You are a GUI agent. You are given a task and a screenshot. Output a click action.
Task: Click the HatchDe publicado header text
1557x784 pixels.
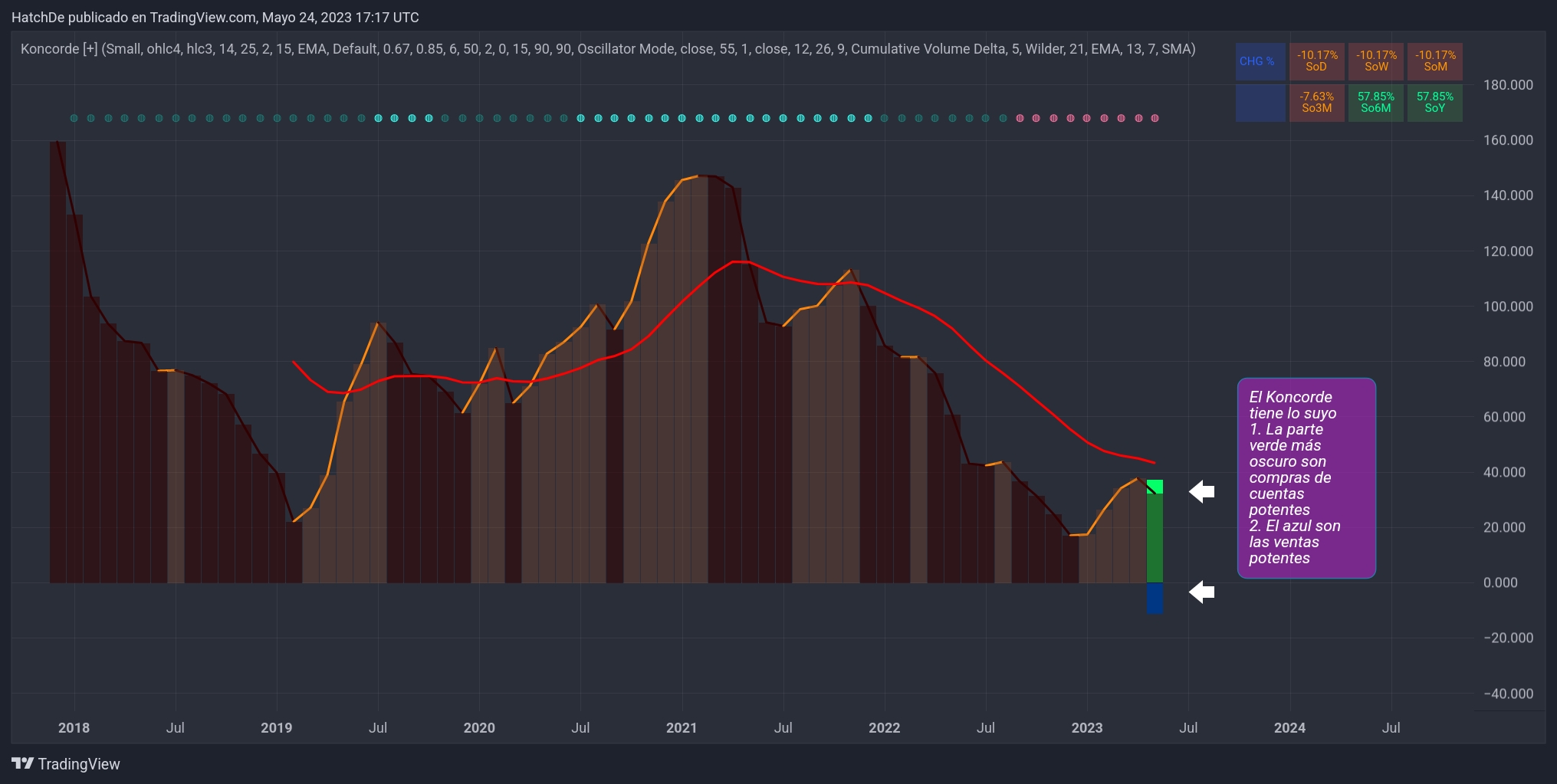point(215,17)
